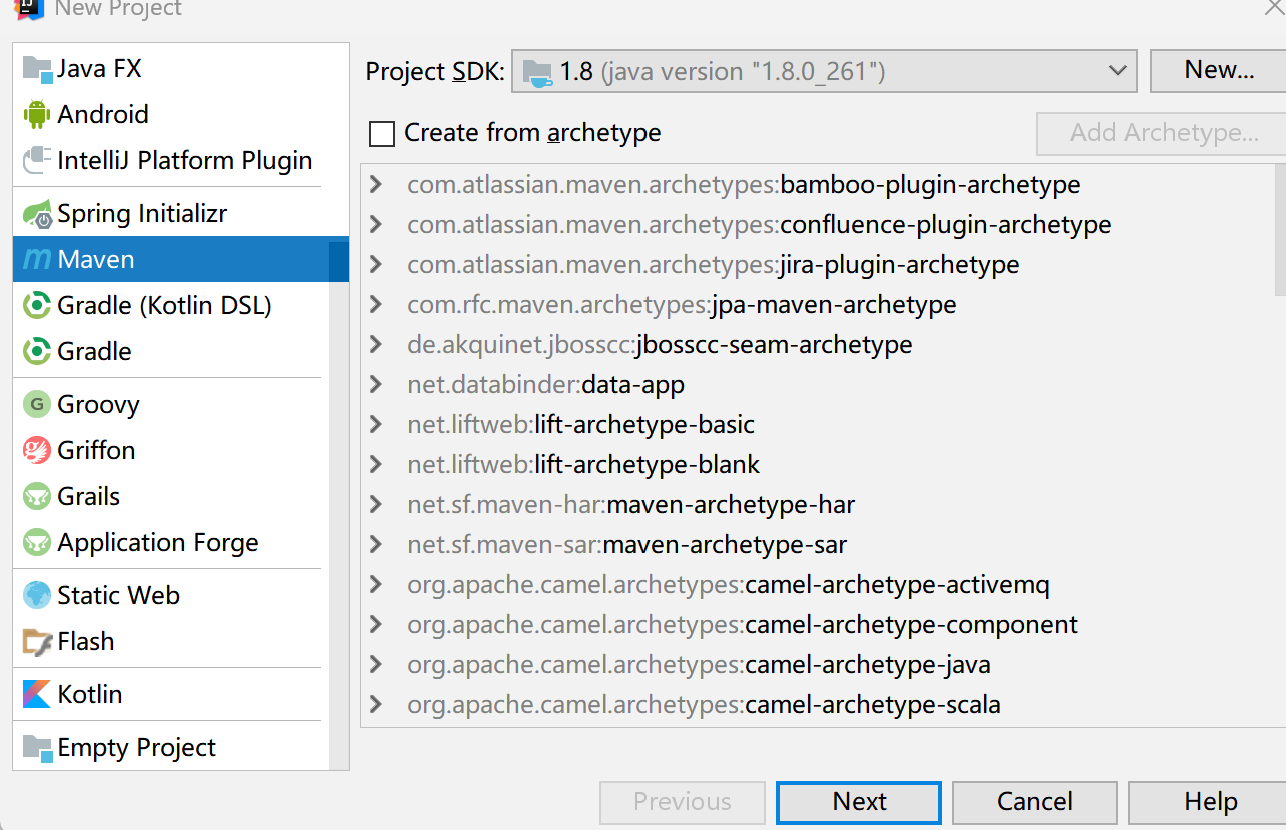The width and height of the screenshot is (1286, 830).
Task: Click the Previous button
Action: click(x=682, y=802)
